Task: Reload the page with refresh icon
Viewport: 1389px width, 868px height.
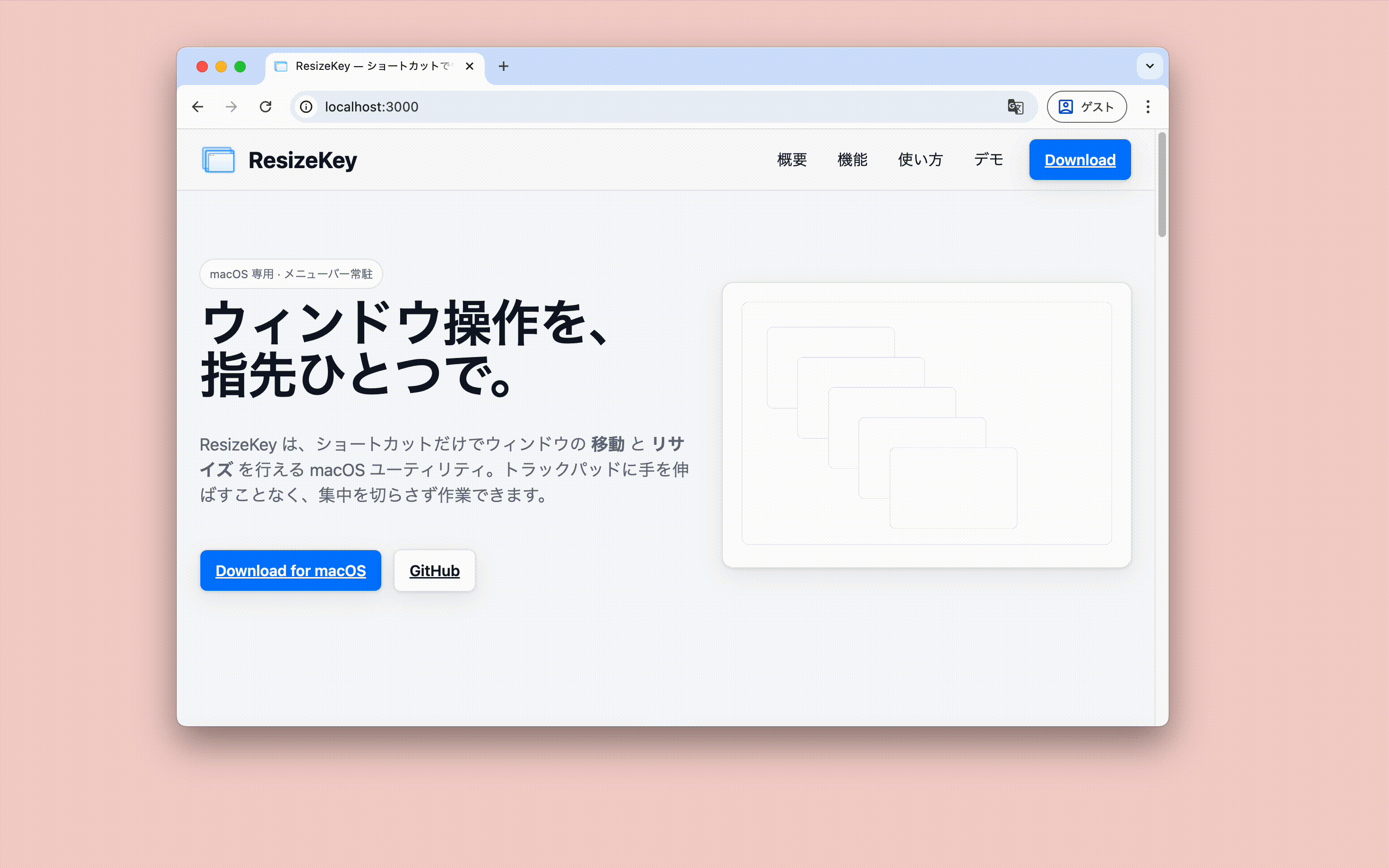Action: click(x=266, y=107)
